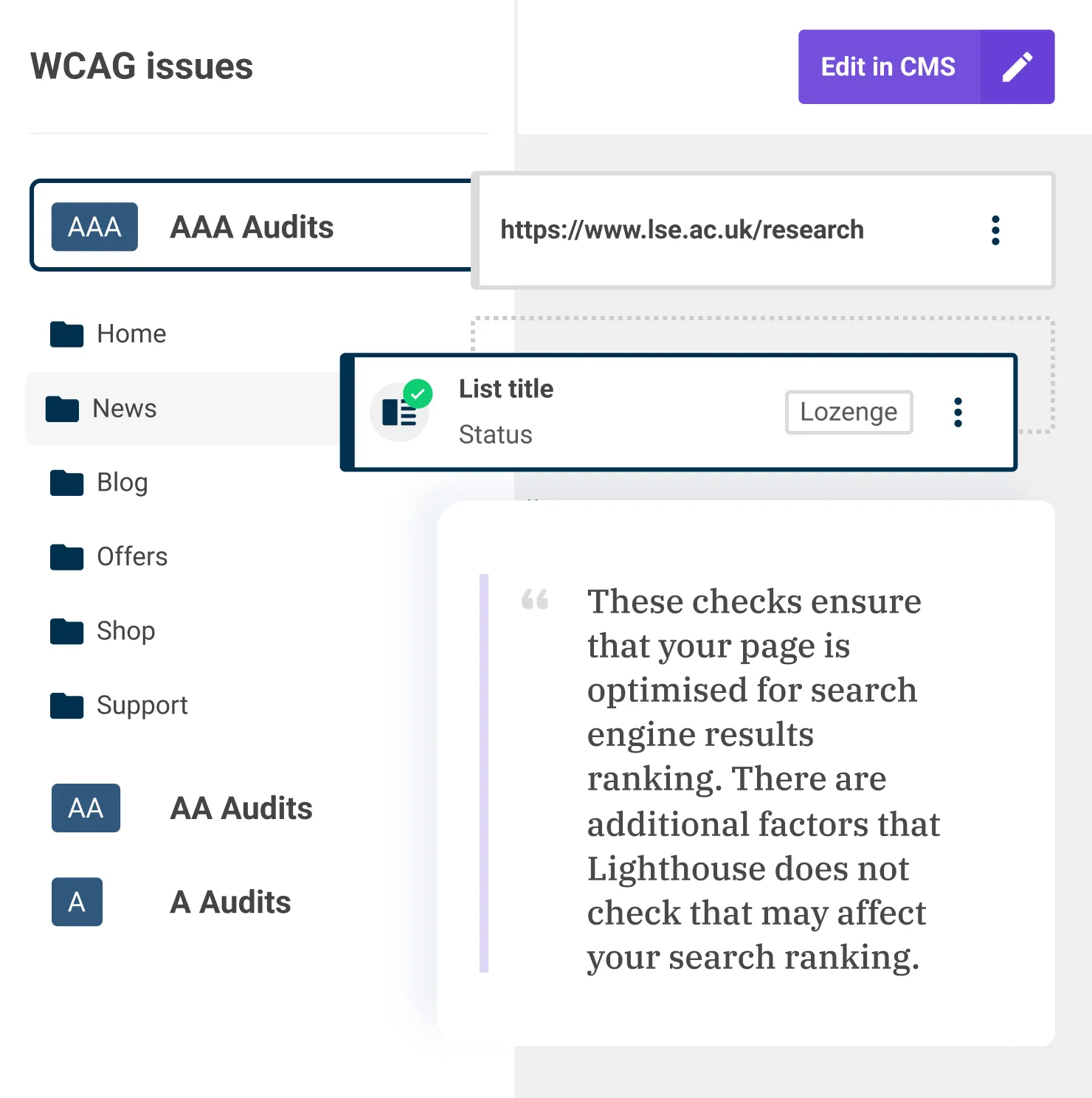Image resolution: width=1092 pixels, height=1098 pixels.
Task: Open the Shop folder
Action: click(x=125, y=631)
